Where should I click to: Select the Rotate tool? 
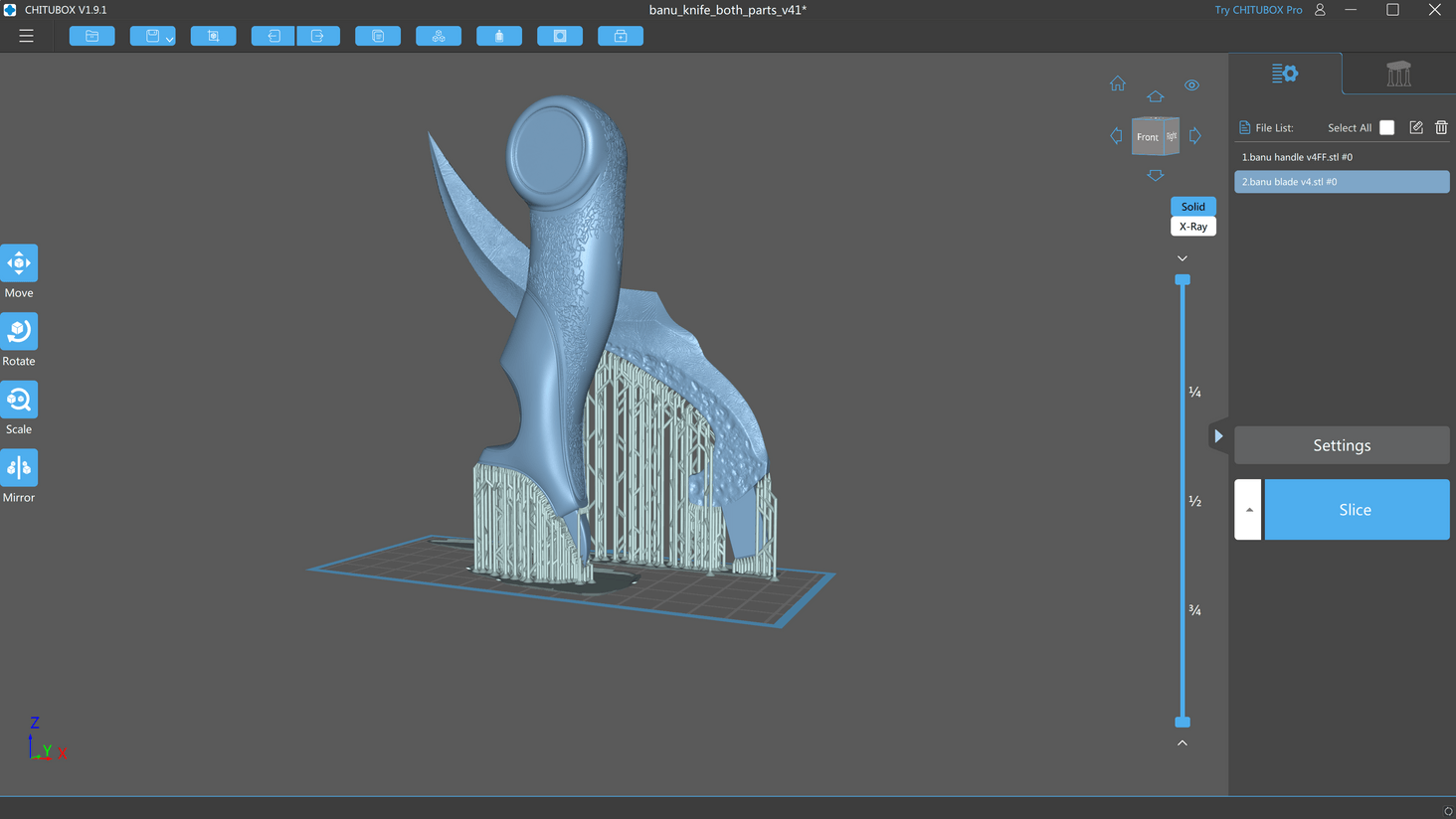coord(19,332)
